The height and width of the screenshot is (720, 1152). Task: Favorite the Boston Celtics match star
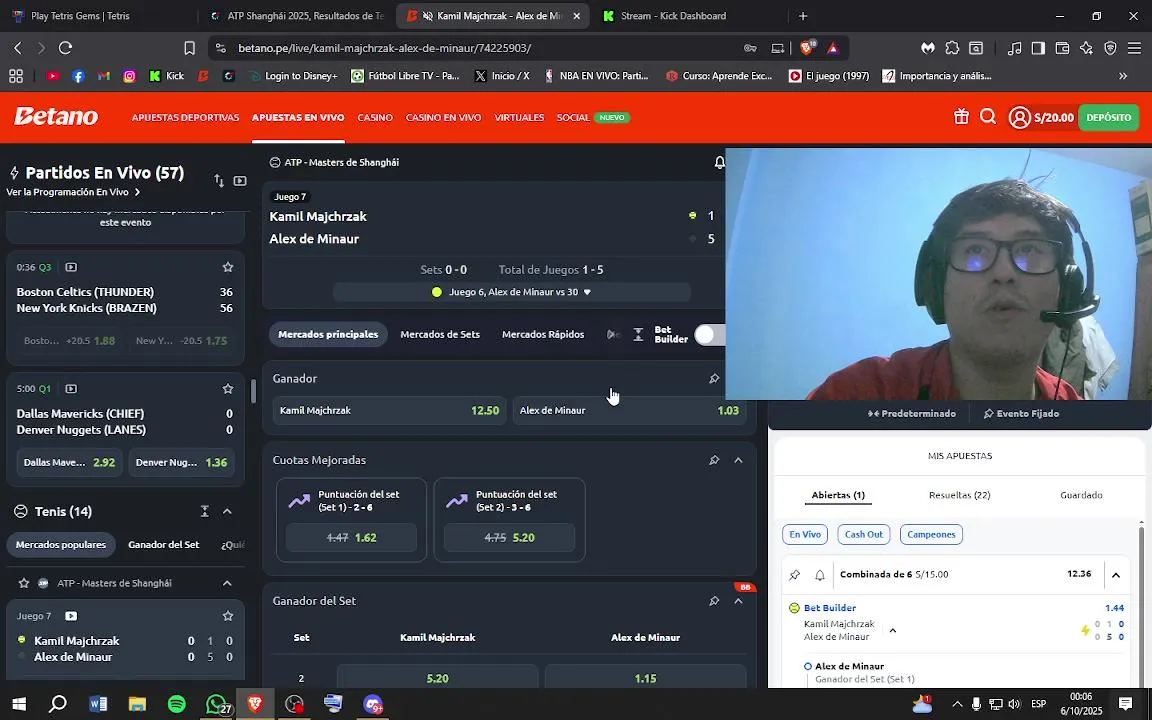pyautogui.click(x=228, y=267)
